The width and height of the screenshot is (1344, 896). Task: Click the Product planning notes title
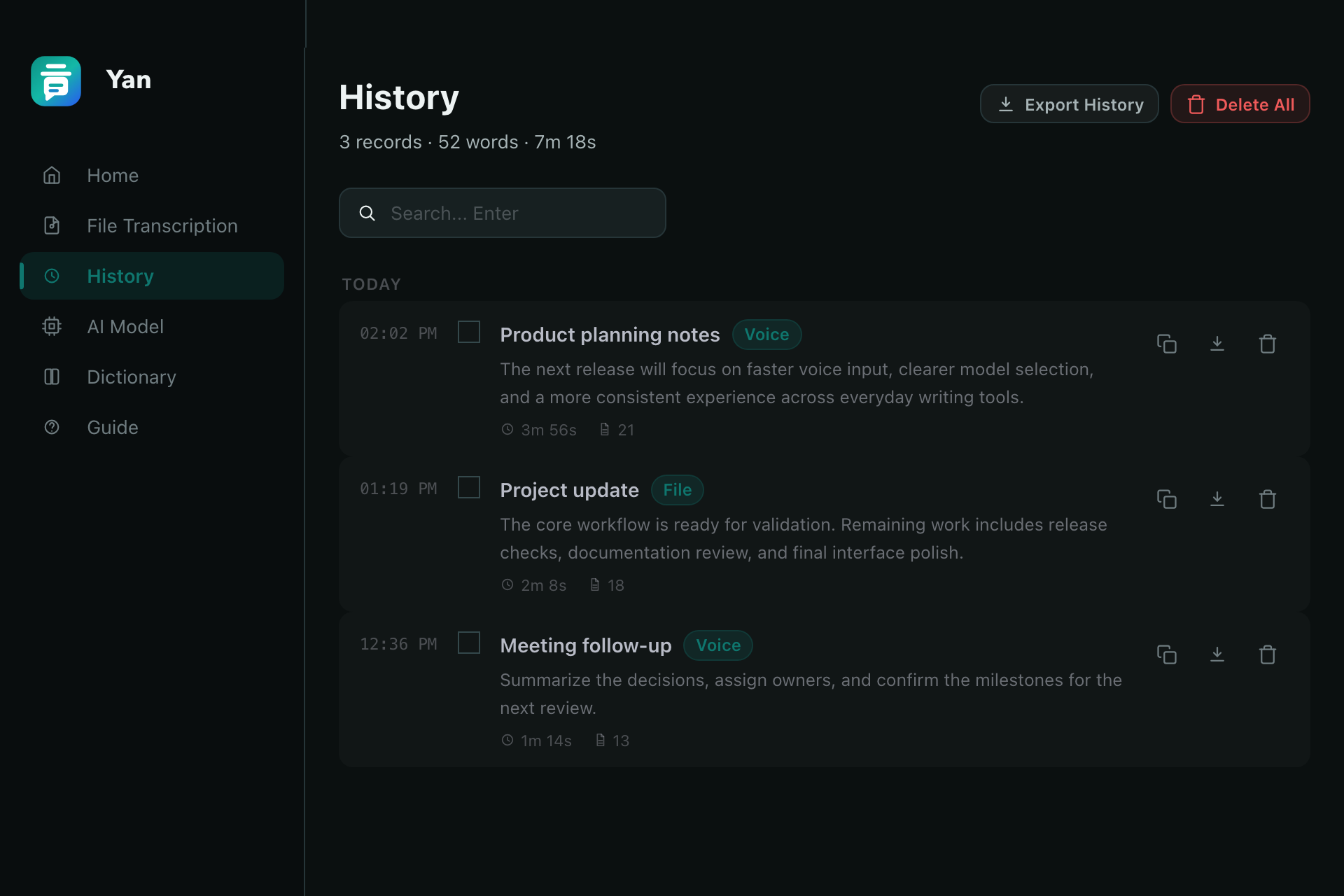pyautogui.click(x=610, y=335)
